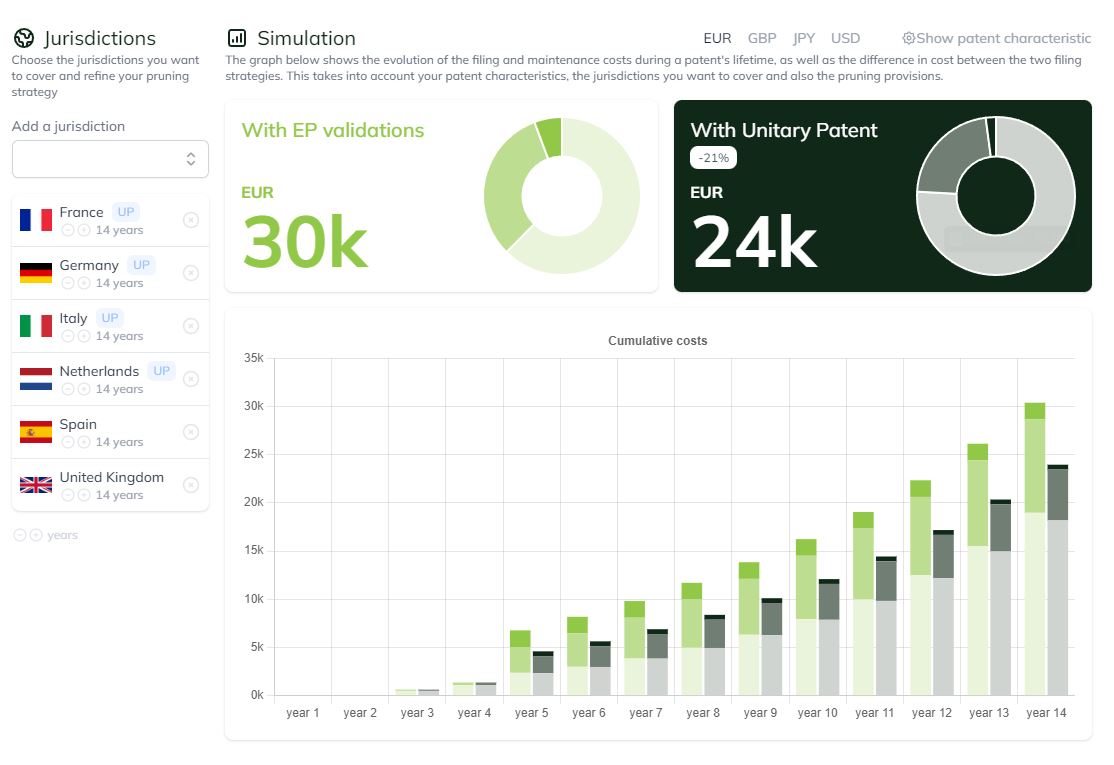Click the -21% savings badge
The image size is (1114, 765).
(714, 158)
